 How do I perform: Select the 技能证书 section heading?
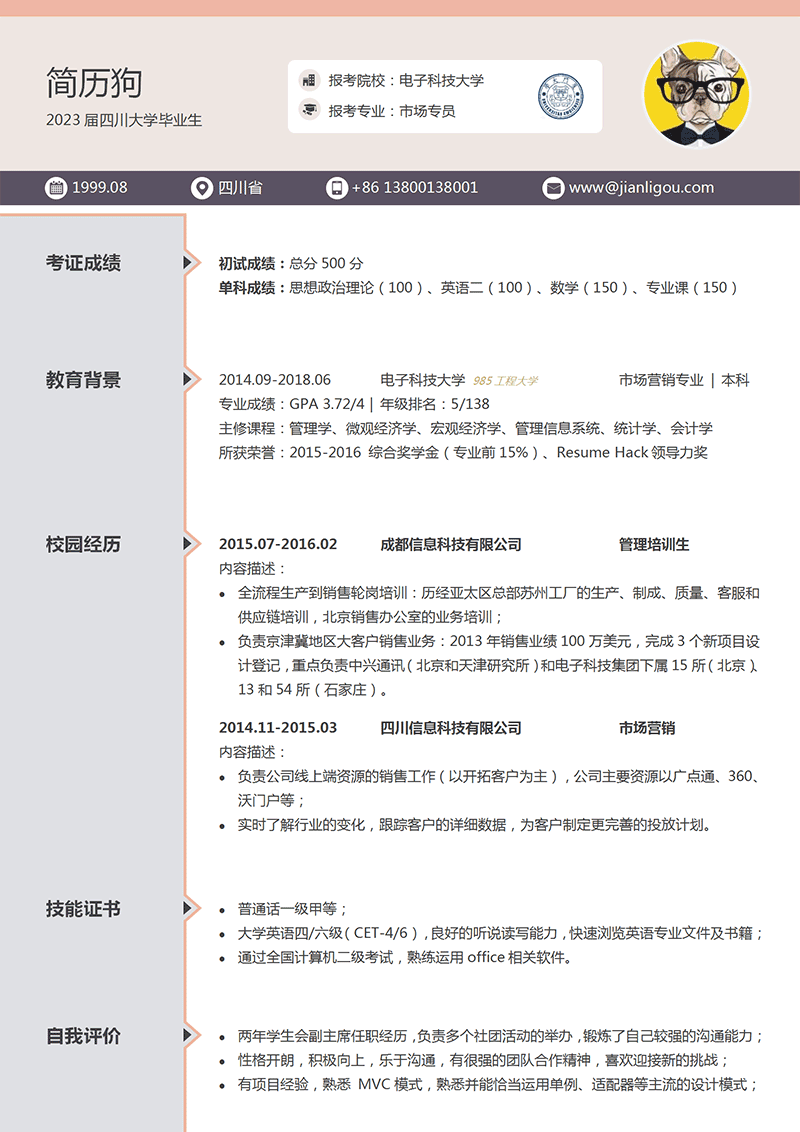click(x=83, y=908)
